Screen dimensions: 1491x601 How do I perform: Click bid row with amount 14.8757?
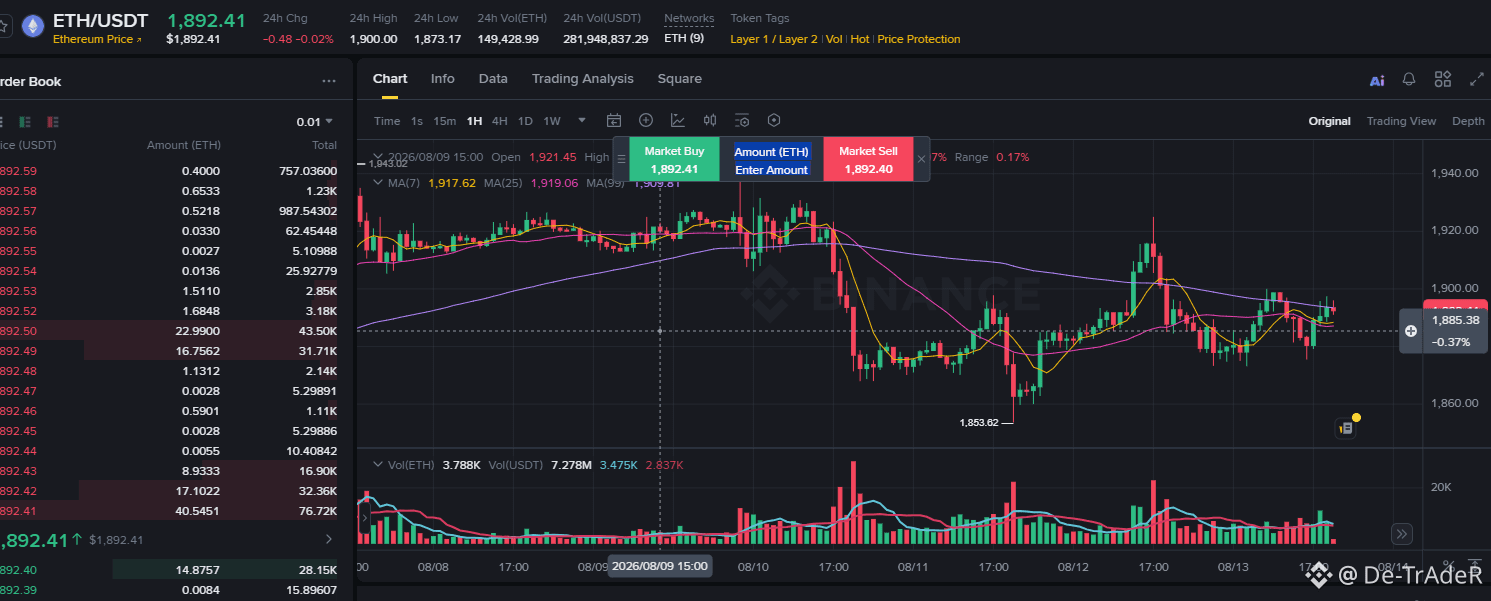pos(169,570)
